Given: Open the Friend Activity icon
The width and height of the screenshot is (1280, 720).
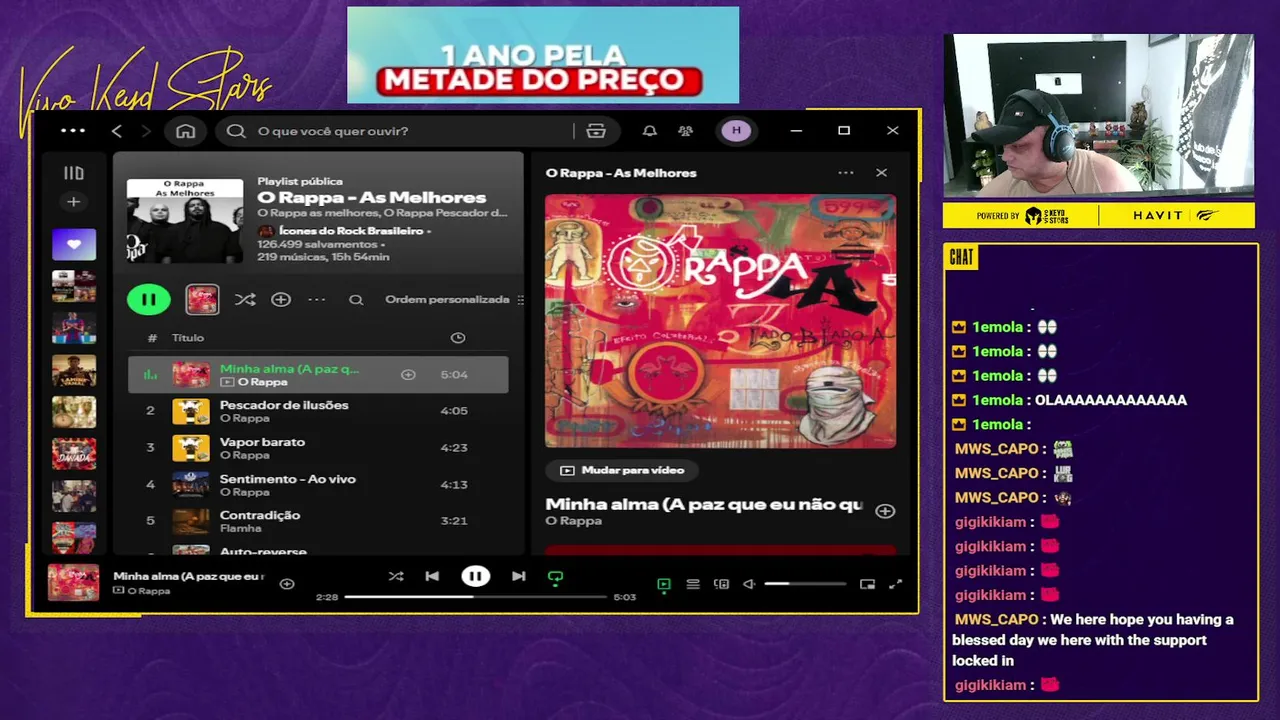Looking at the screenshot, I should (x=685, y=131).
